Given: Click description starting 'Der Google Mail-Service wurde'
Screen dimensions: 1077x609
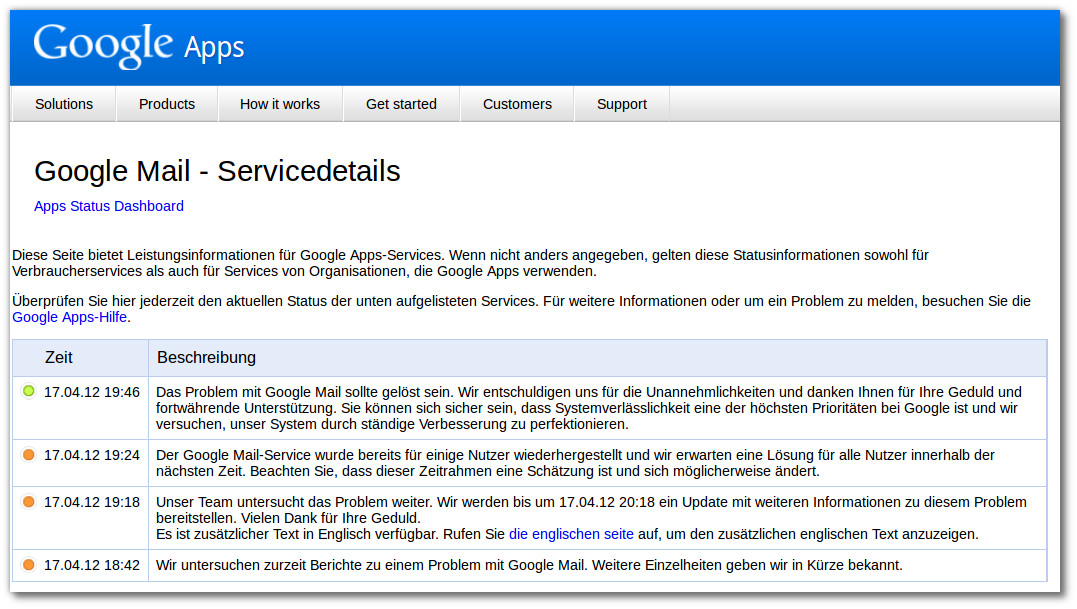Looking at the screenshot, I should 576,463.
